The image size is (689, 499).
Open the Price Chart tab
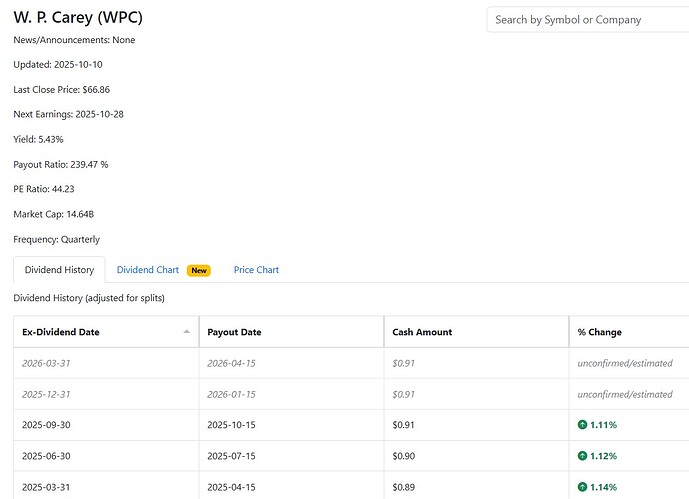256,270
